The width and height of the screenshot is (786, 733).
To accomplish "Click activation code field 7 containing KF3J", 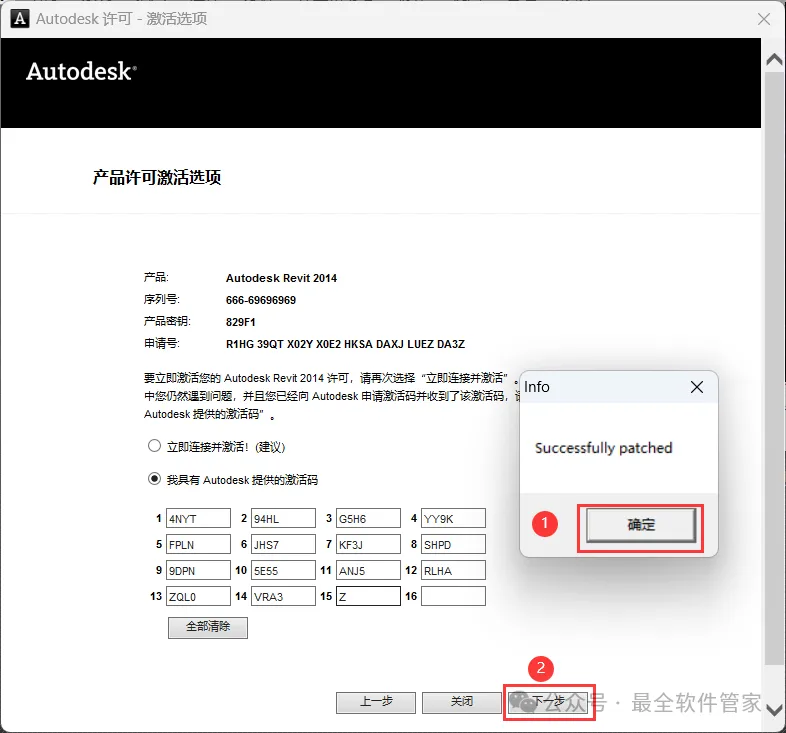I will click(x=368, y=544).
